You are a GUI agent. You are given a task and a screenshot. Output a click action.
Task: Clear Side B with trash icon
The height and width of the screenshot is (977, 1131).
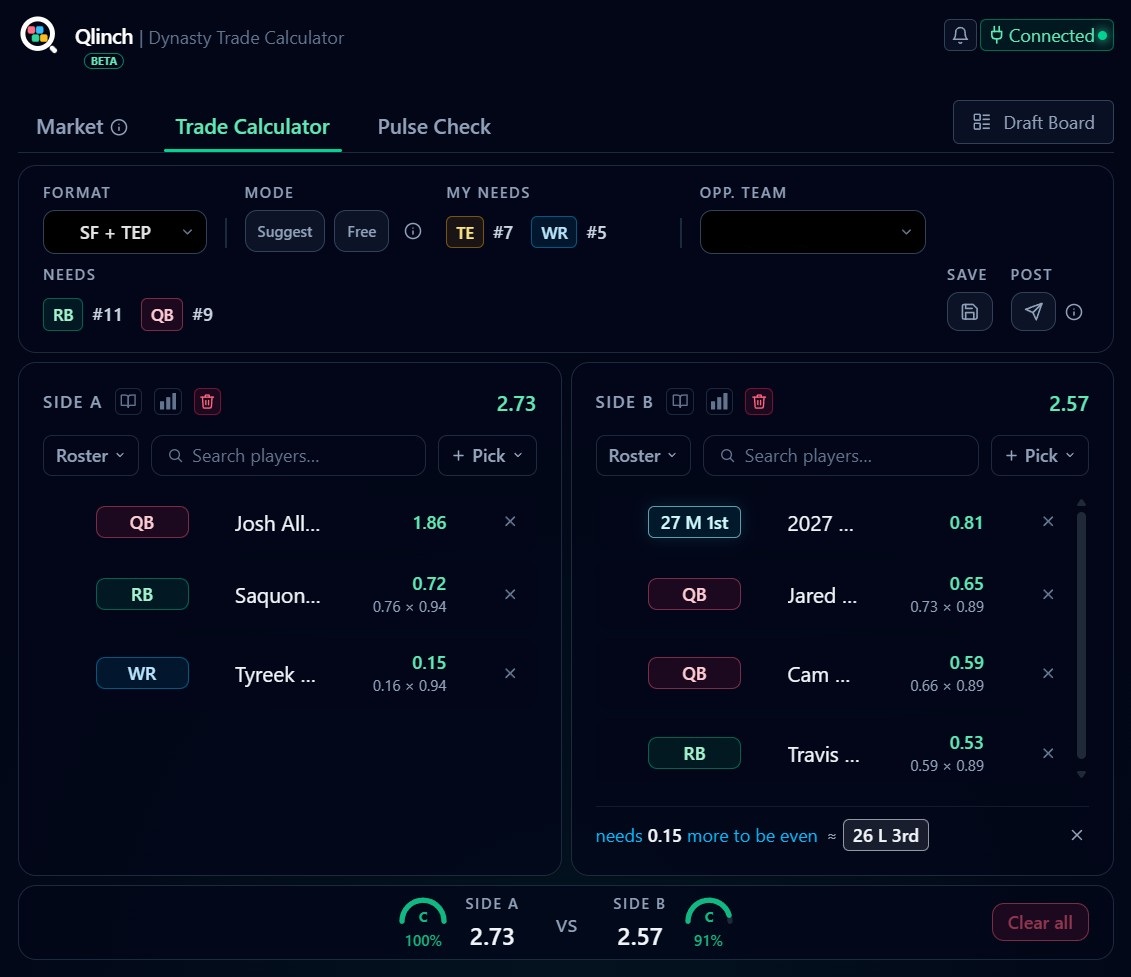click(x=759, y=402)
